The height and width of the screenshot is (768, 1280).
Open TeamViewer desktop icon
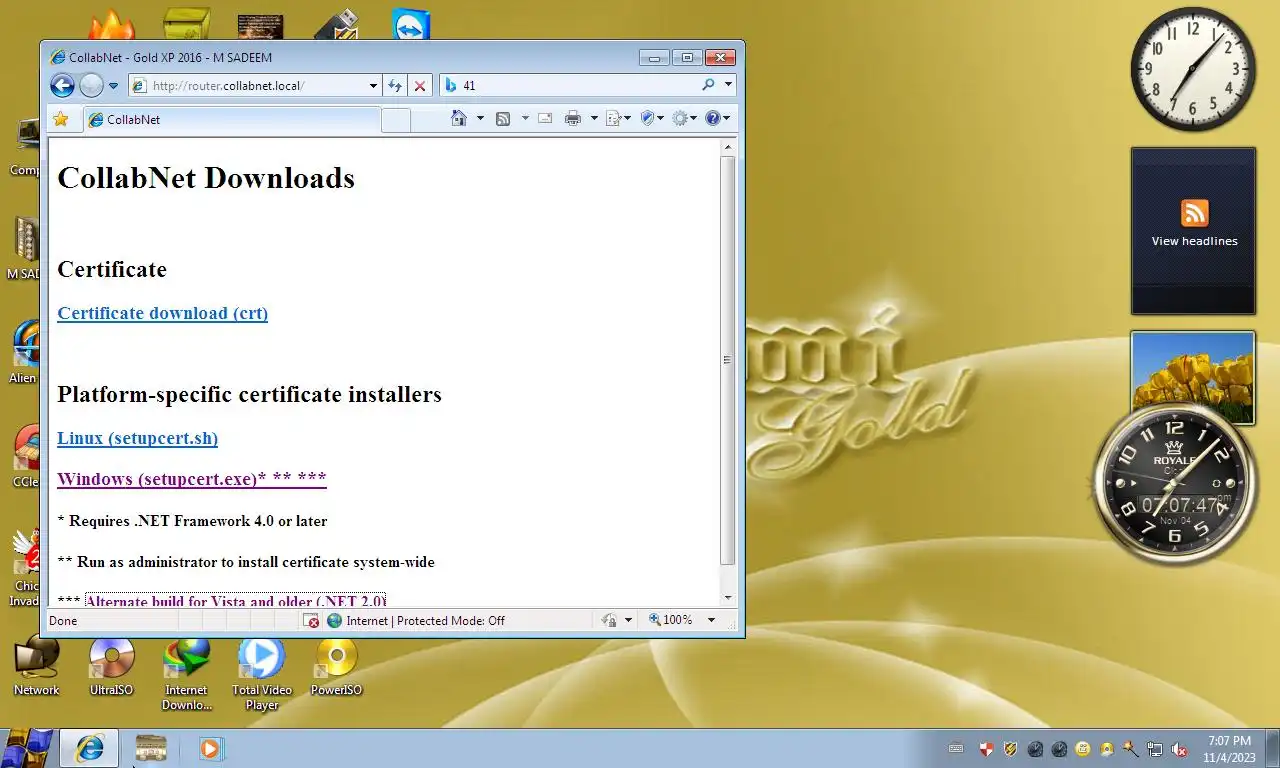click(411, 26)
